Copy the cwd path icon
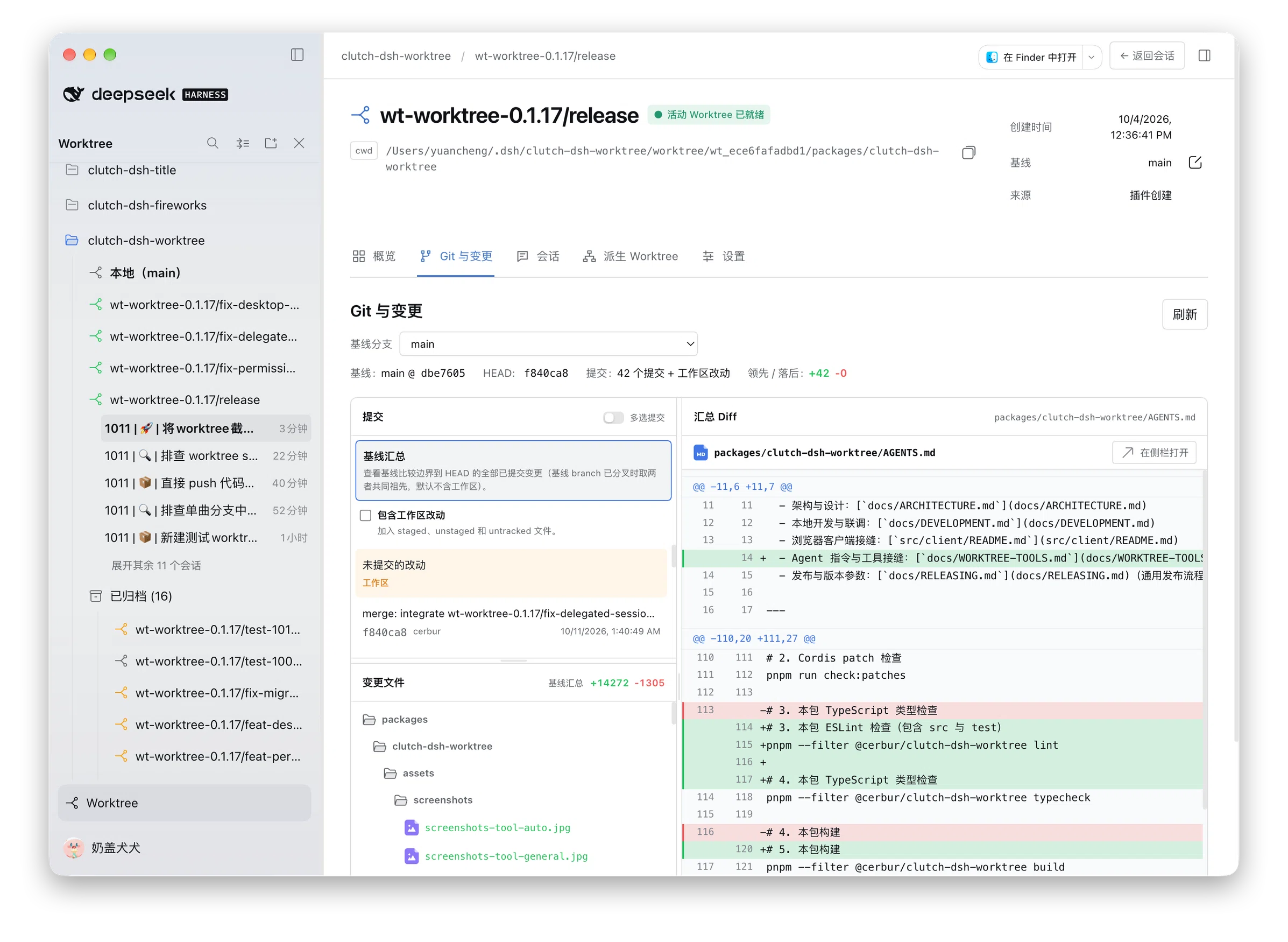The width and height of the screenshot is (1288, 942). (968, 152)
